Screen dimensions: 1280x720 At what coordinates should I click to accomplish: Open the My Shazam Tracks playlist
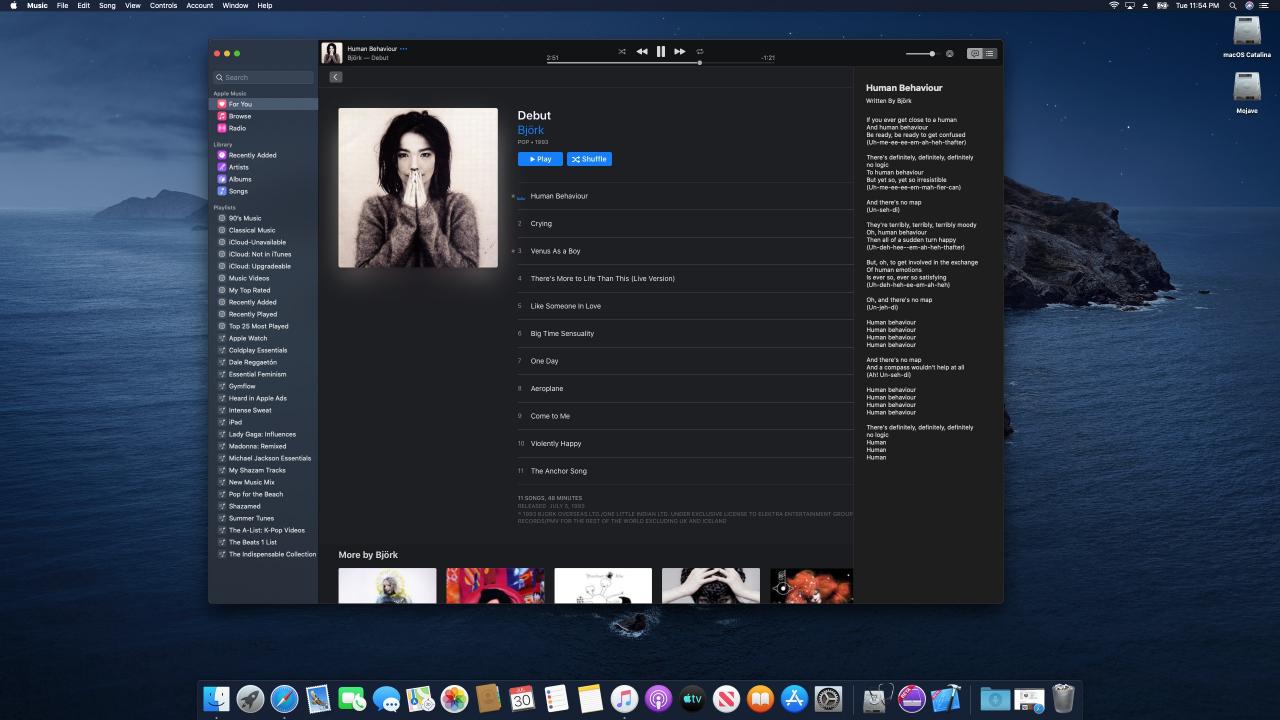pos(263,470)
